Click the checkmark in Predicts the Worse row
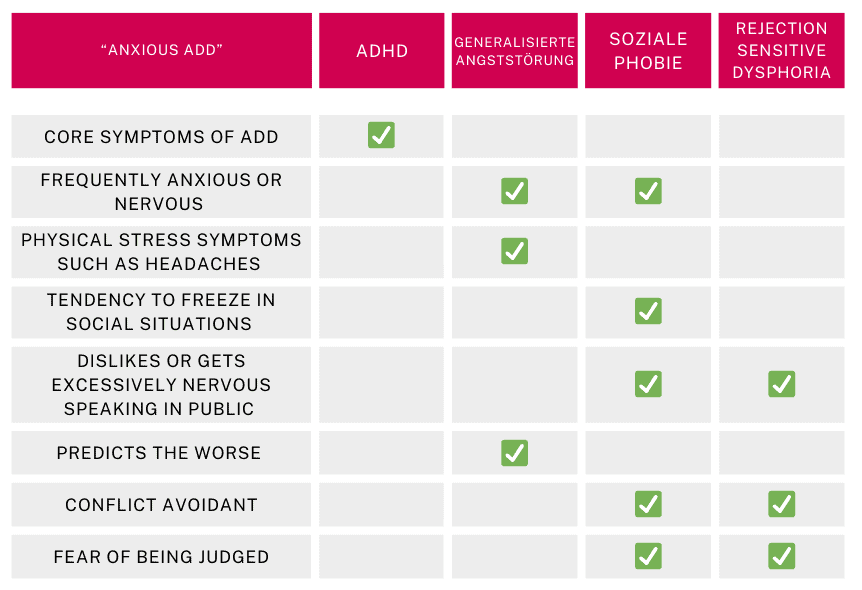 pyautogui.click(x=514, y=453)
